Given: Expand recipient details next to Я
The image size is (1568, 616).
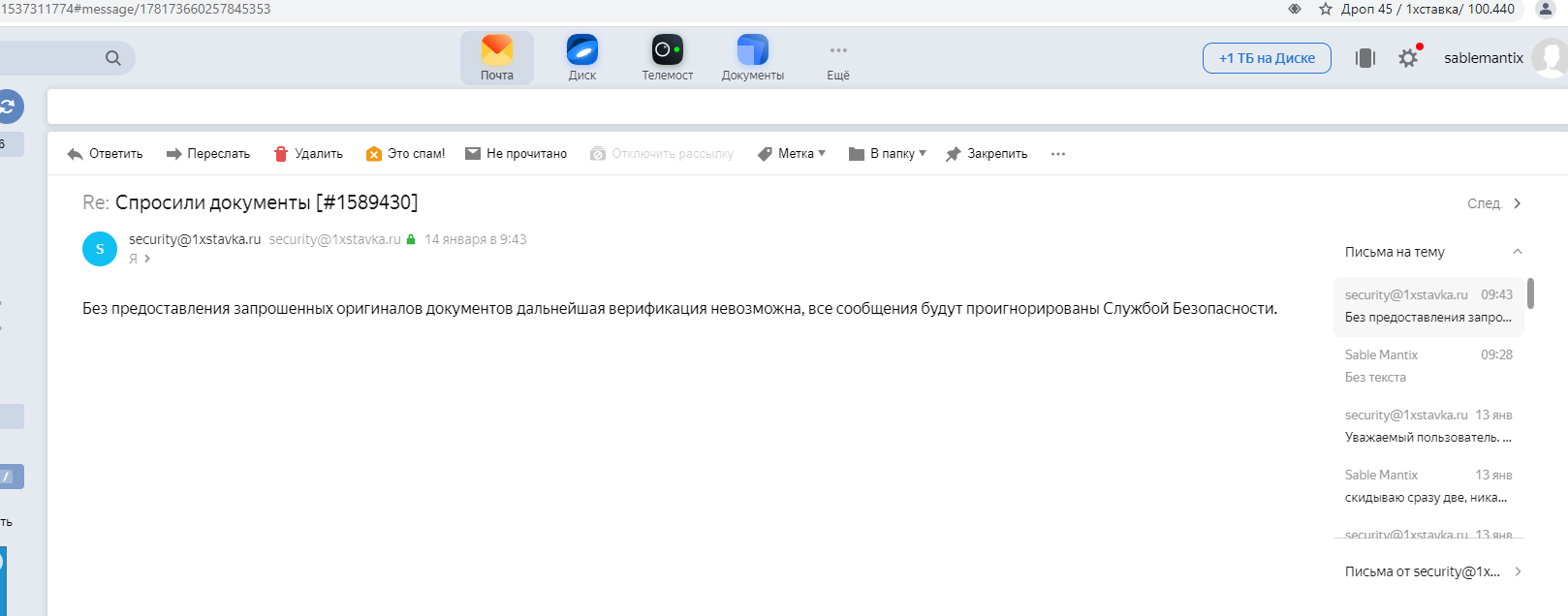Looking at the screenshot, I should click(147, 259).
